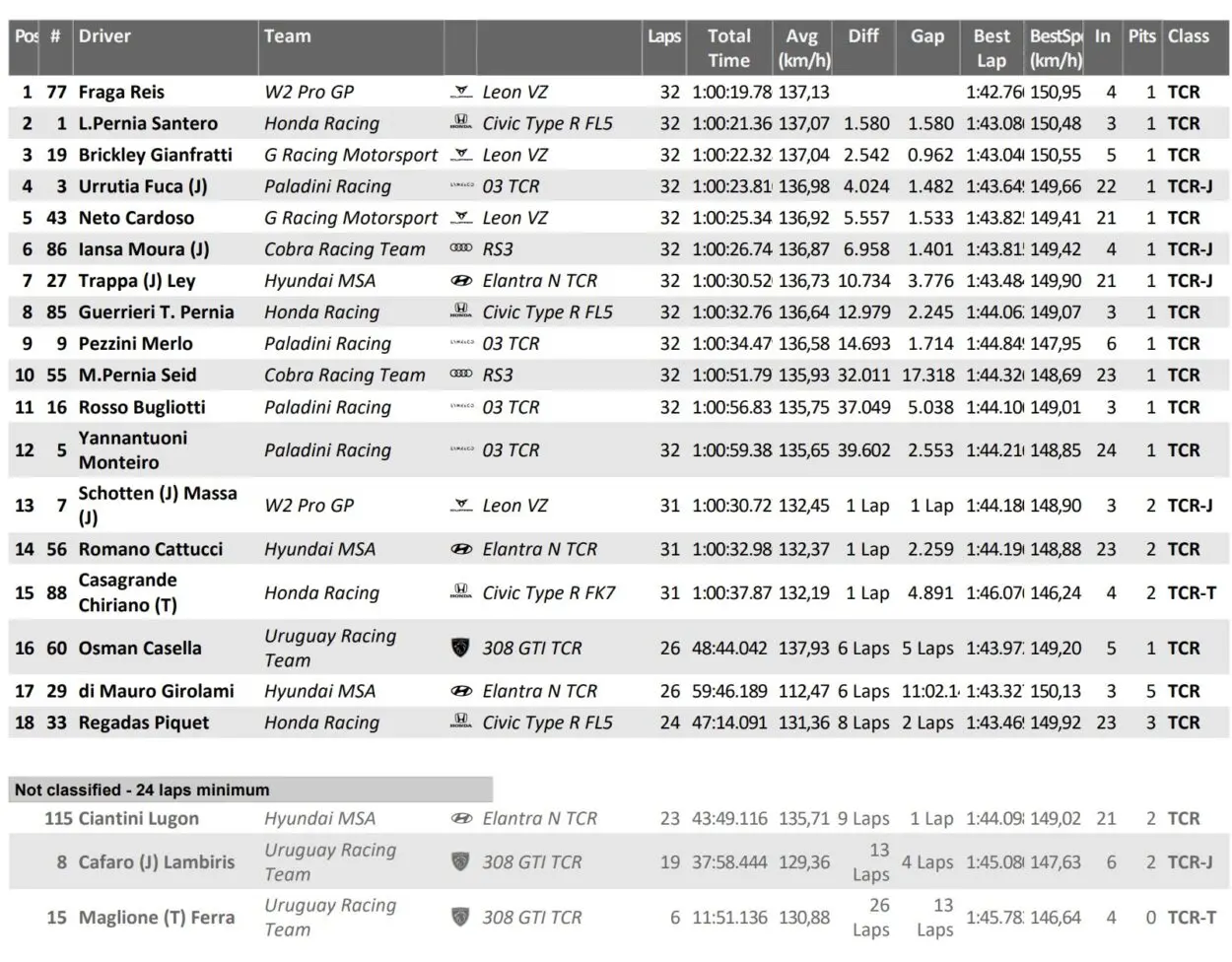
Task: Click the Hyundai logo in Ciantini Lugon row
Action: (x=460, y=818)
